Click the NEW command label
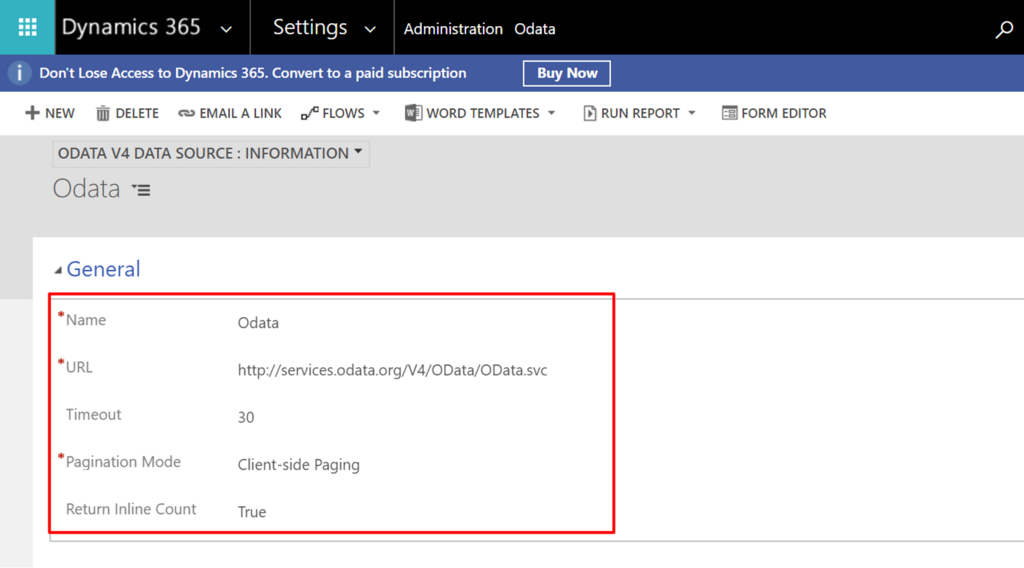 (60, 114)
